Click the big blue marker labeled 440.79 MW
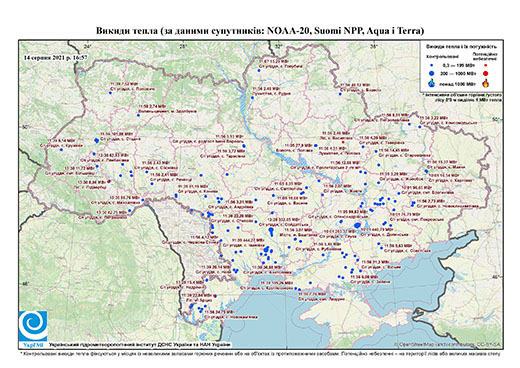This screenshot has height=368, width=520. [x=357, y=226]
